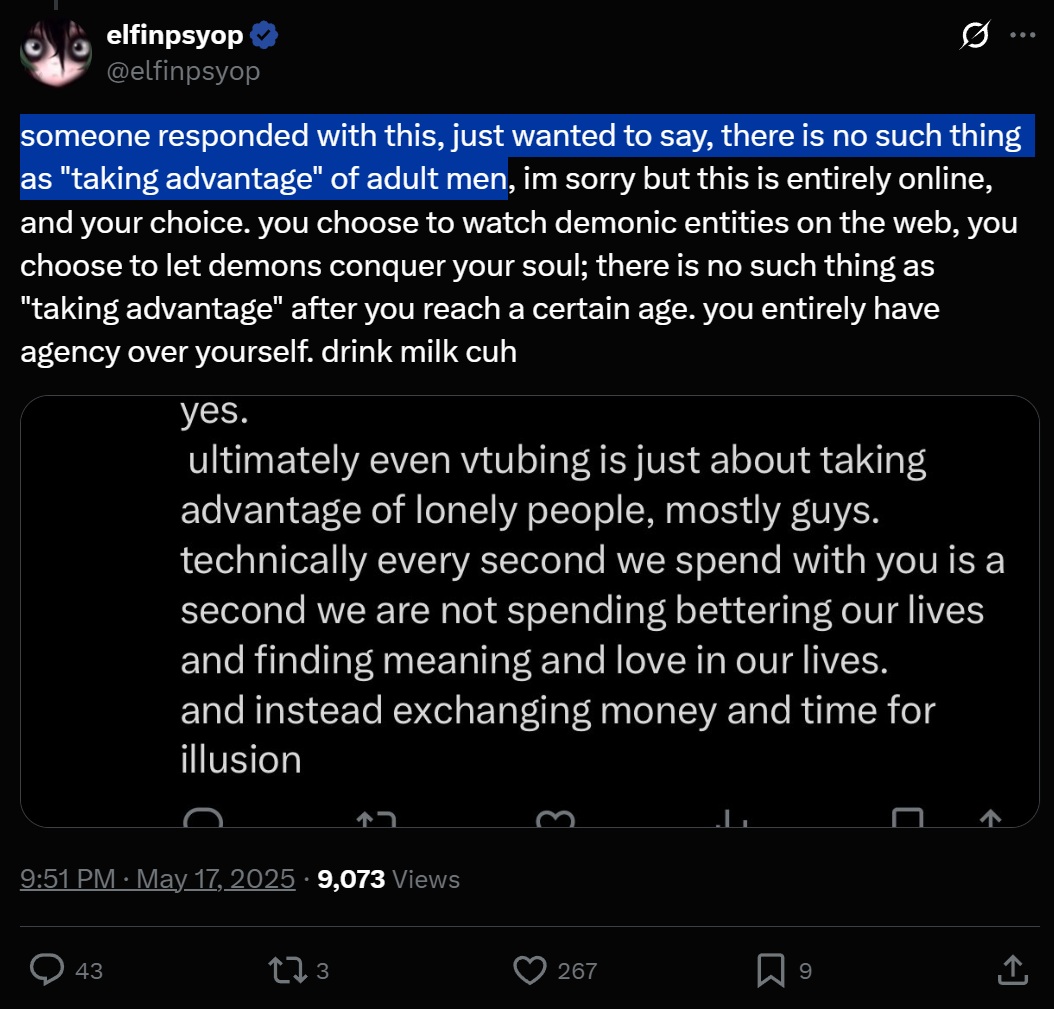View the 9,073 Views analytics
This screenshot has width=1054, height=1009.
388,879
